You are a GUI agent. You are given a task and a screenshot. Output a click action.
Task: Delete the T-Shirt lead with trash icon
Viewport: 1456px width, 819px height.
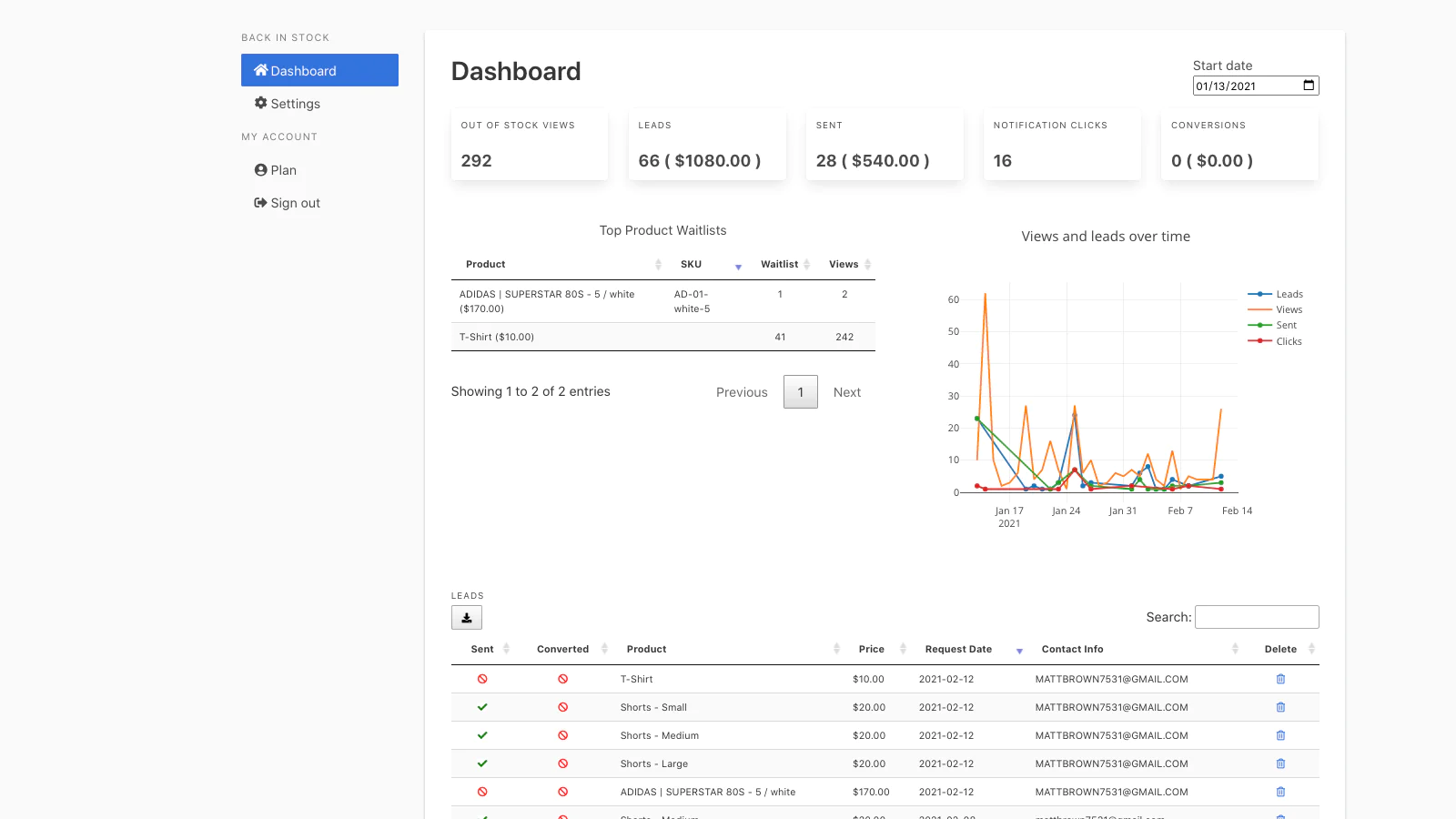1280,679
